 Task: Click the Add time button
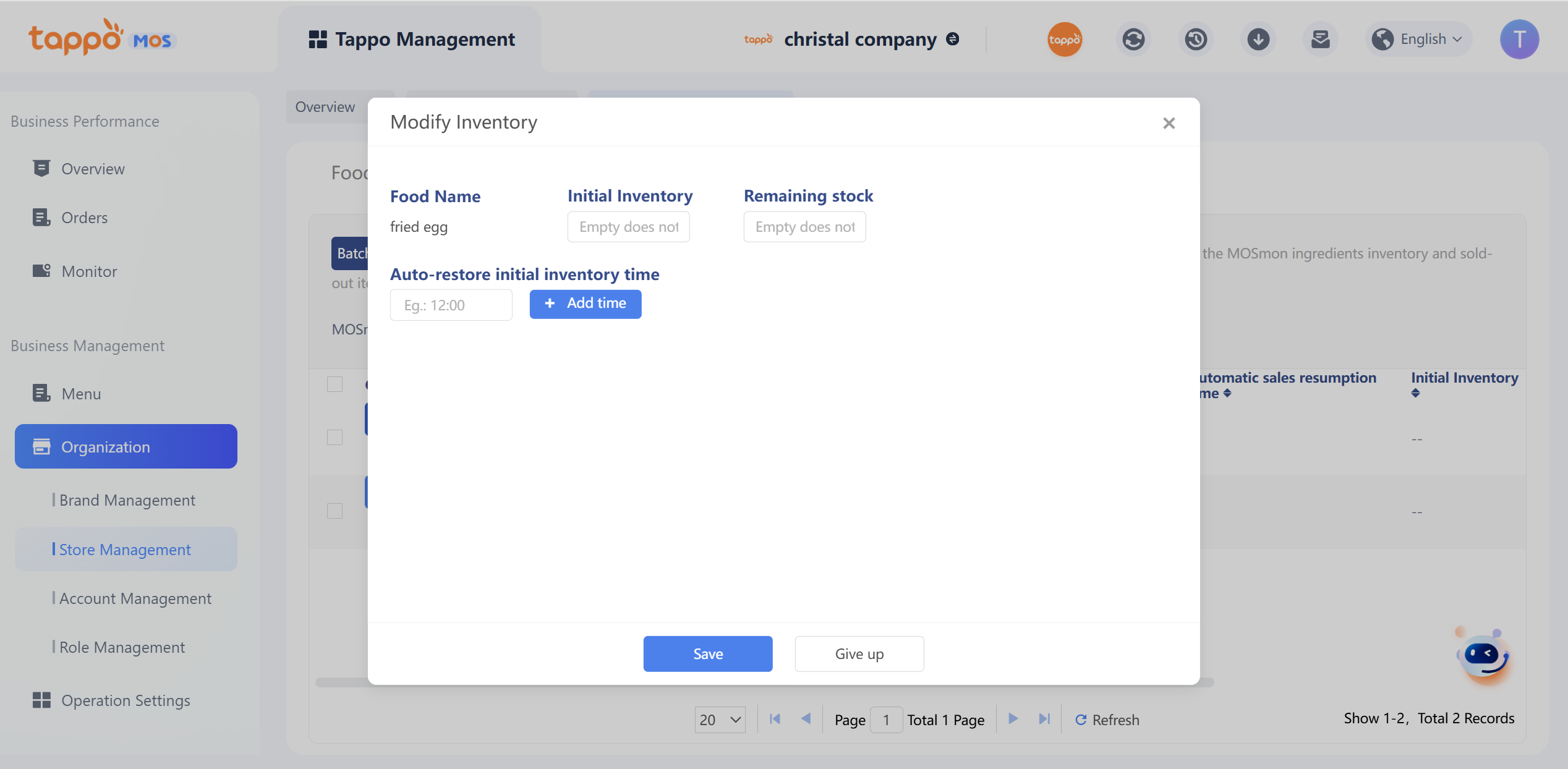[x=585, y=304]
